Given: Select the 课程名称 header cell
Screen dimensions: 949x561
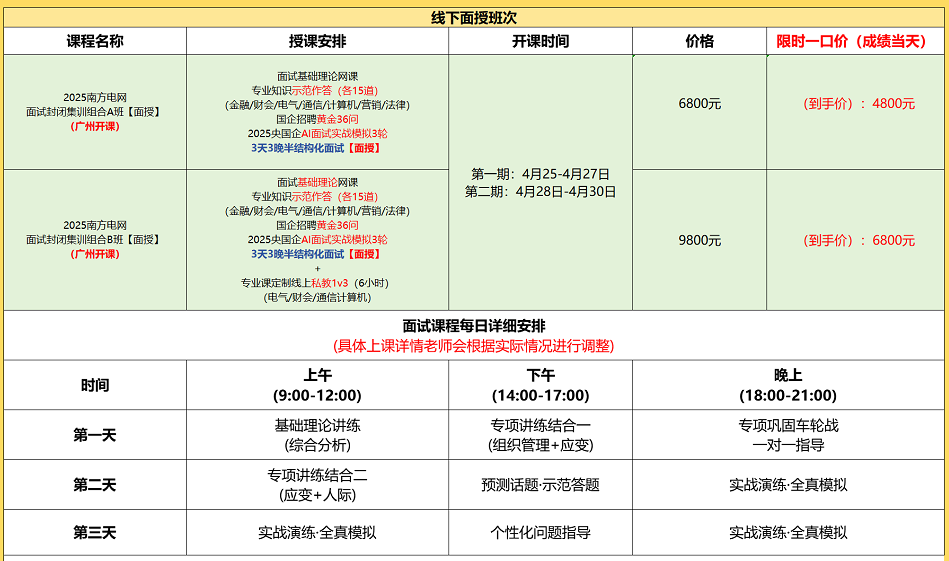Looking at the screenshot, I should pos(95,41).
